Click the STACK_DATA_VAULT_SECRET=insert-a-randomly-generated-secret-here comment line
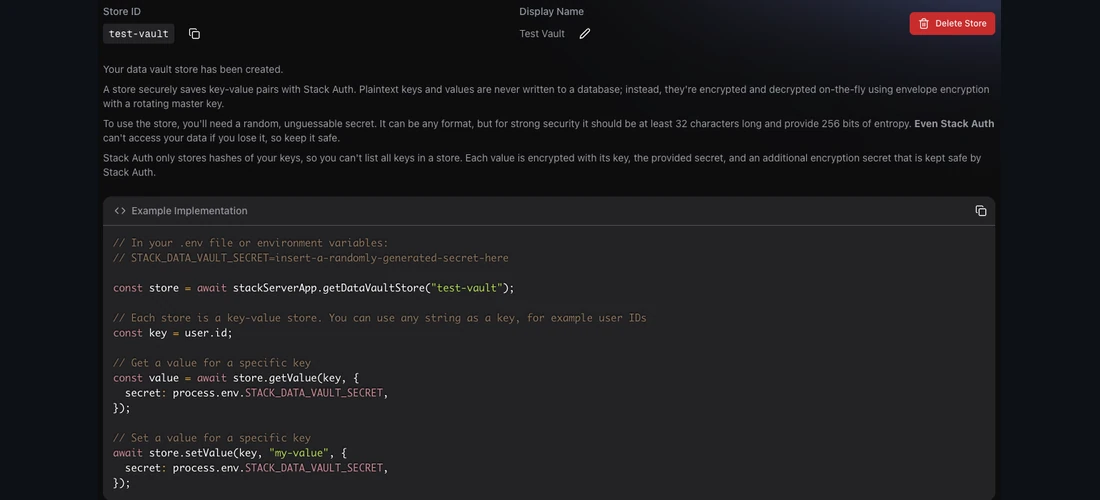 (x=311, y=258)
